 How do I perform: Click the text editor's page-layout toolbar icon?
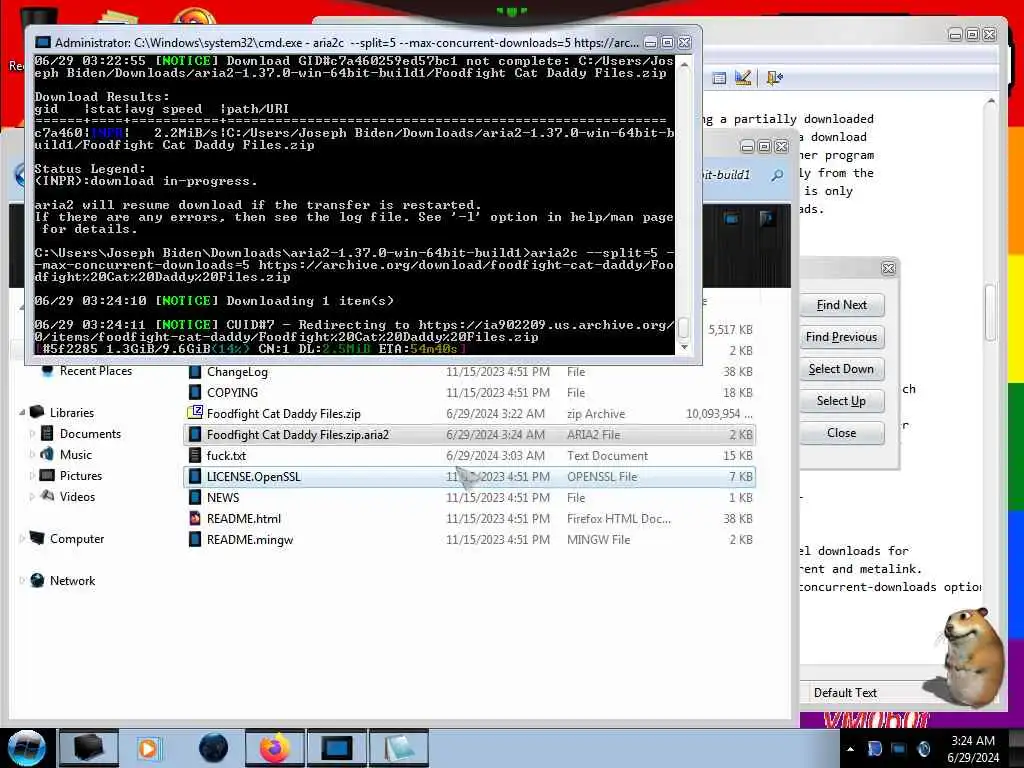(x=719, y=78)
